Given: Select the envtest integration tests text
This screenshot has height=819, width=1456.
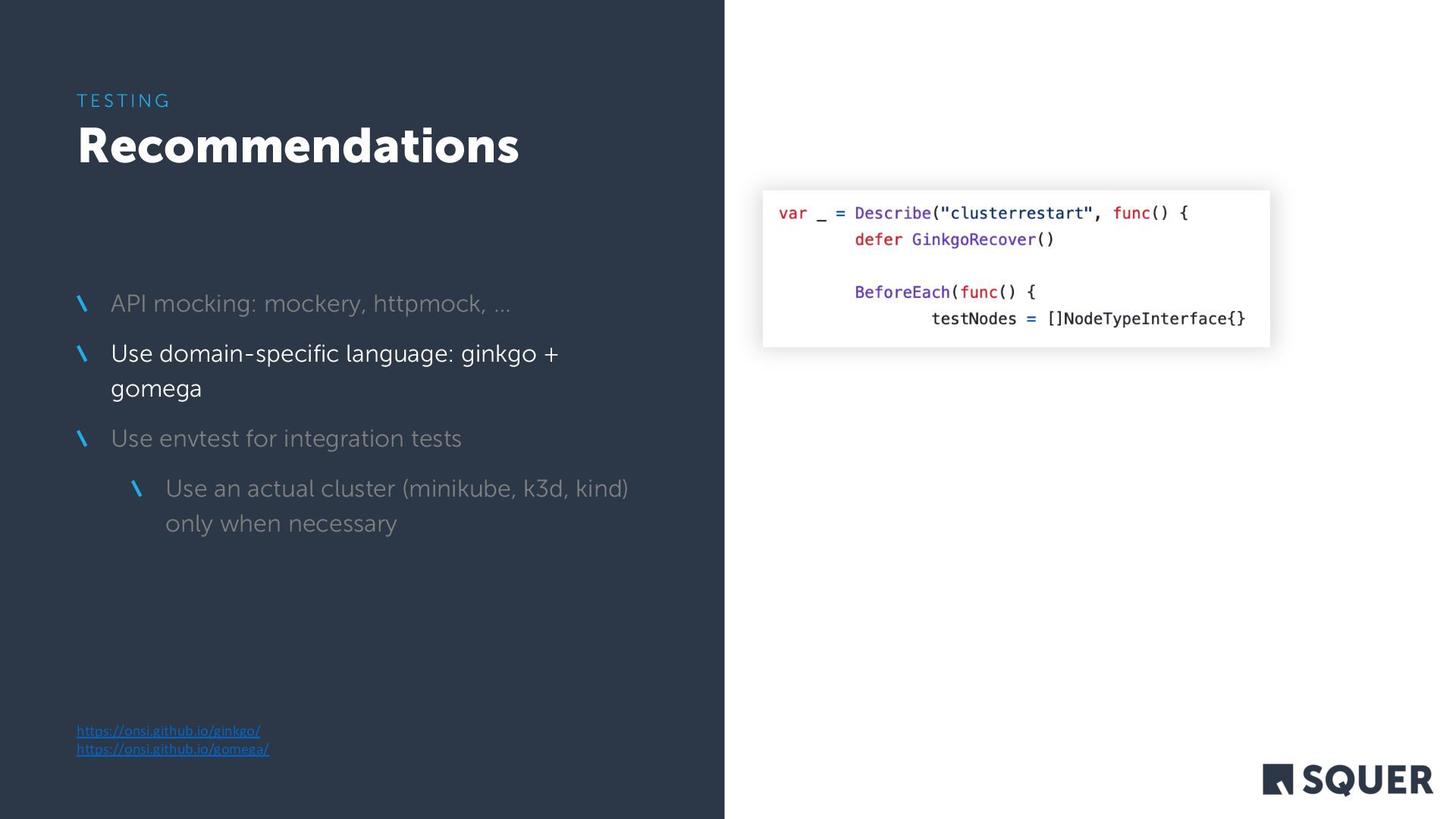Looking at the screenshot, I should click(x=286, y=438).
